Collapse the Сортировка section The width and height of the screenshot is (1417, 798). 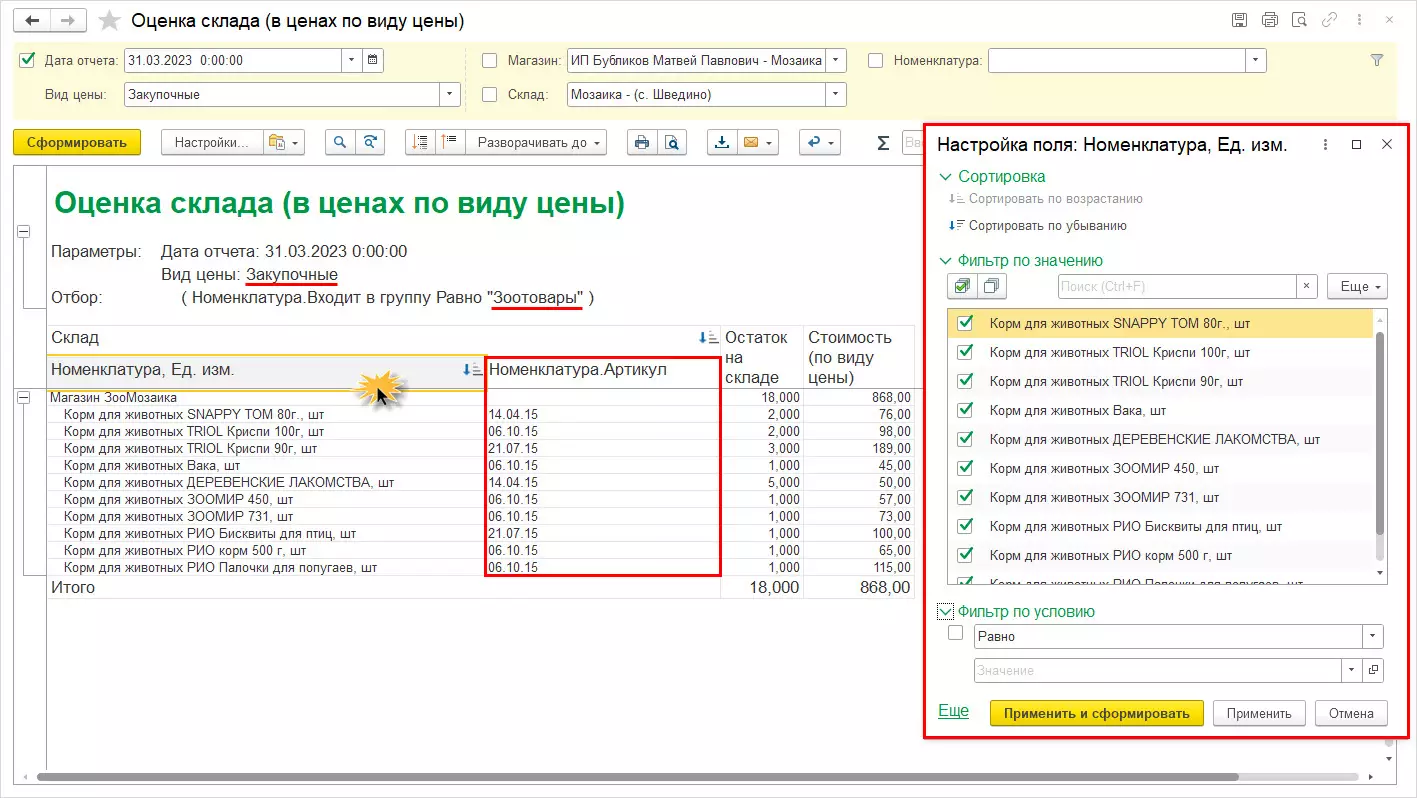946,177
